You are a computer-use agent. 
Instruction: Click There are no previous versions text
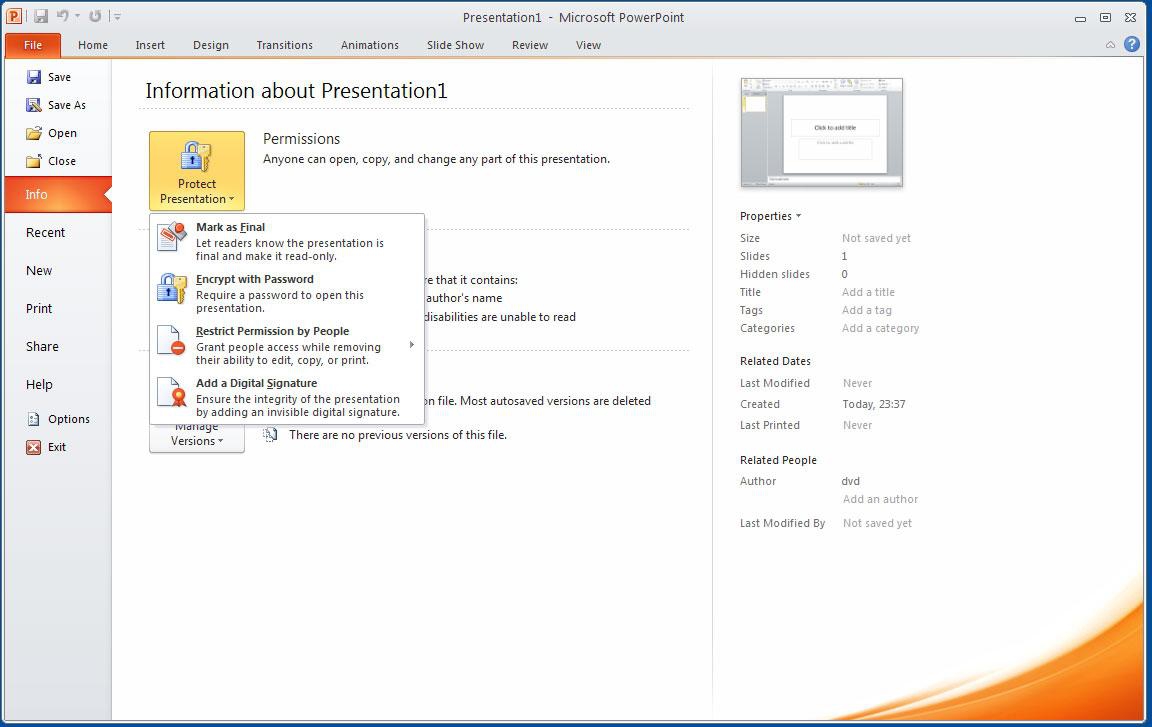397,435
